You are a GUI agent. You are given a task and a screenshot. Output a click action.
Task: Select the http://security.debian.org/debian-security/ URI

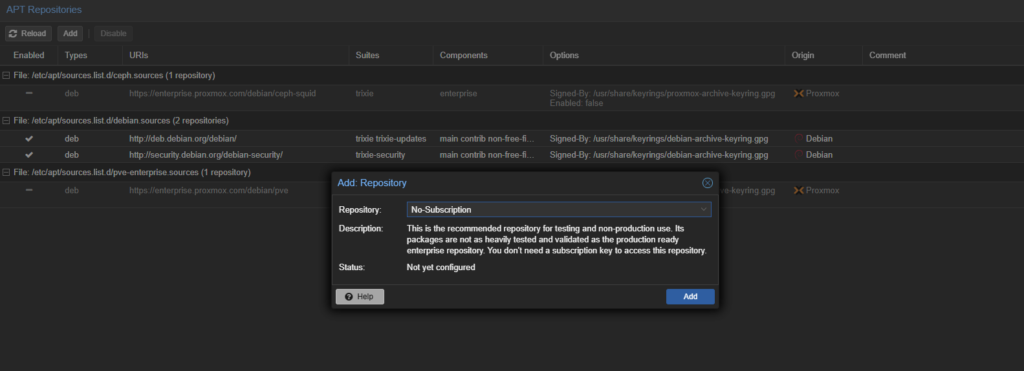click(206, 155)
